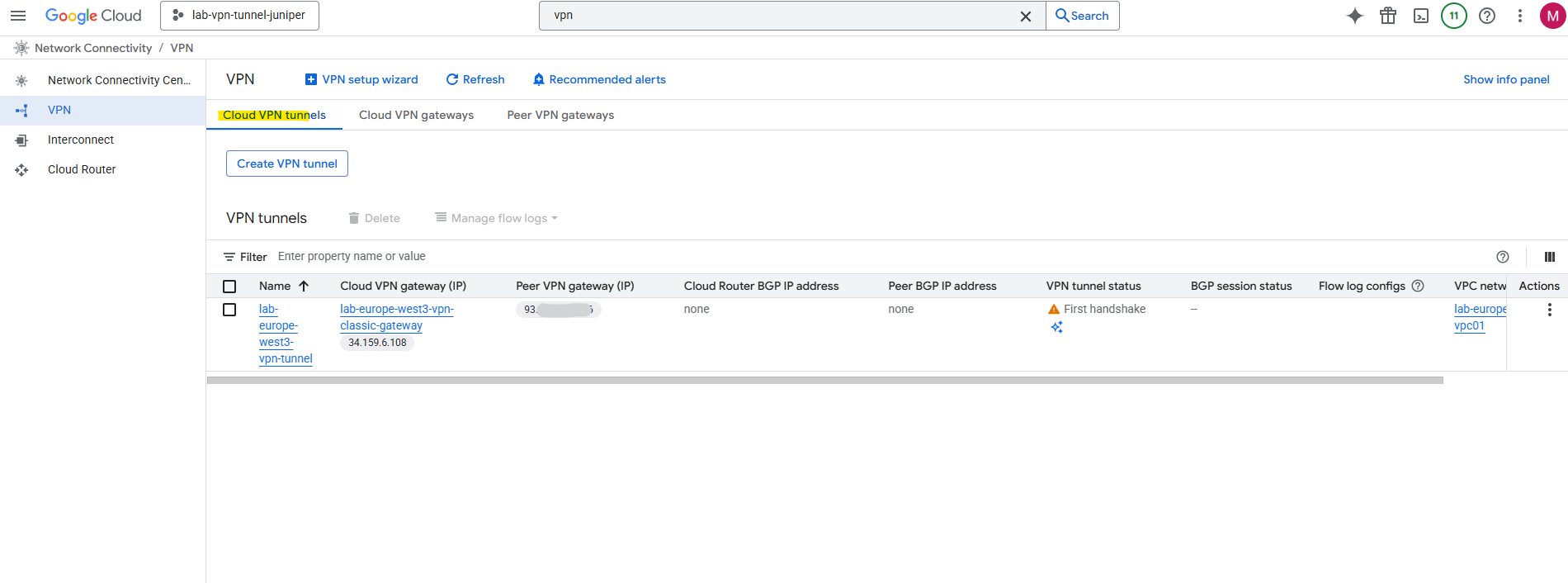Select Interconnect in the sidebar
The width and height of the screenshot is (1568, 583).
point(102,140)
